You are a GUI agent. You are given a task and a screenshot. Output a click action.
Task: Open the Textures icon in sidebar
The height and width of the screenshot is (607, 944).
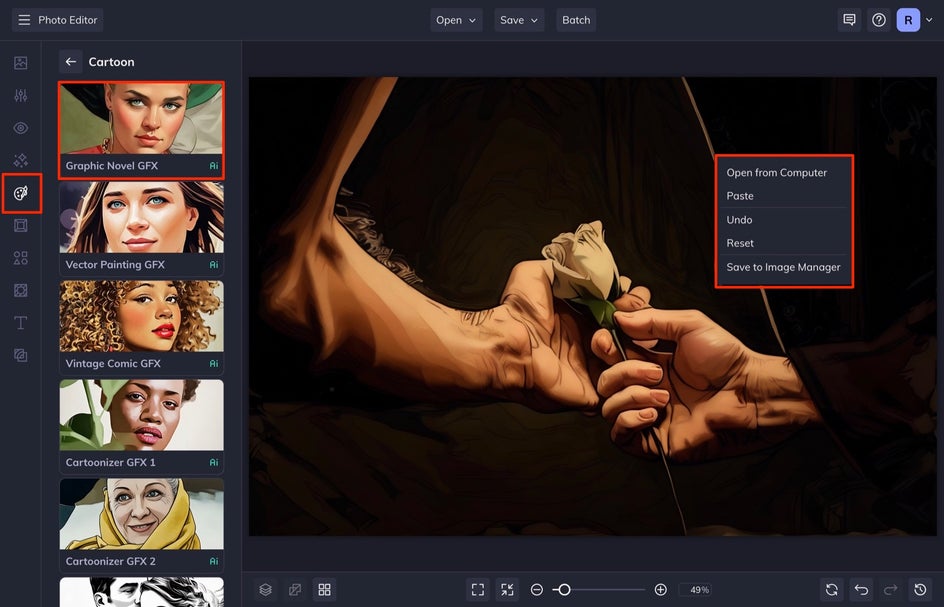(x=20, y=290)
